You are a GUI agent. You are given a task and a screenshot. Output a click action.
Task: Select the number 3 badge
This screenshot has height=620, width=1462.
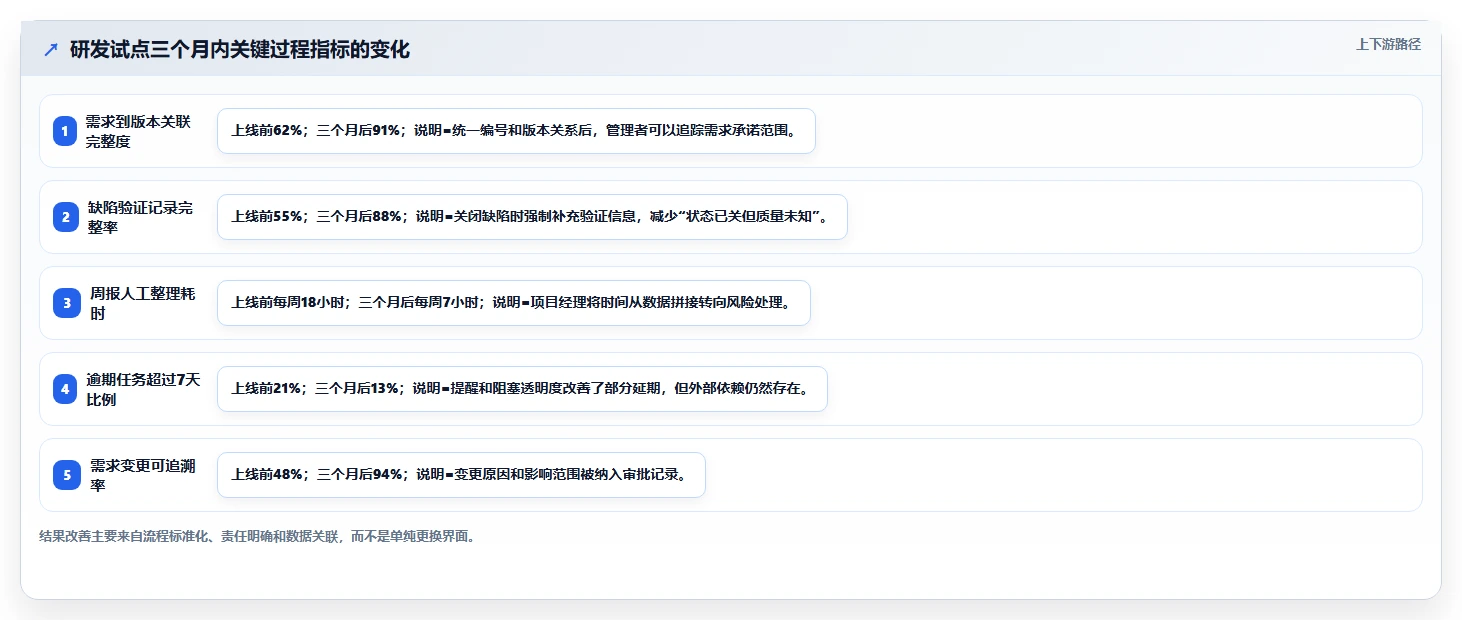point(66,303)
